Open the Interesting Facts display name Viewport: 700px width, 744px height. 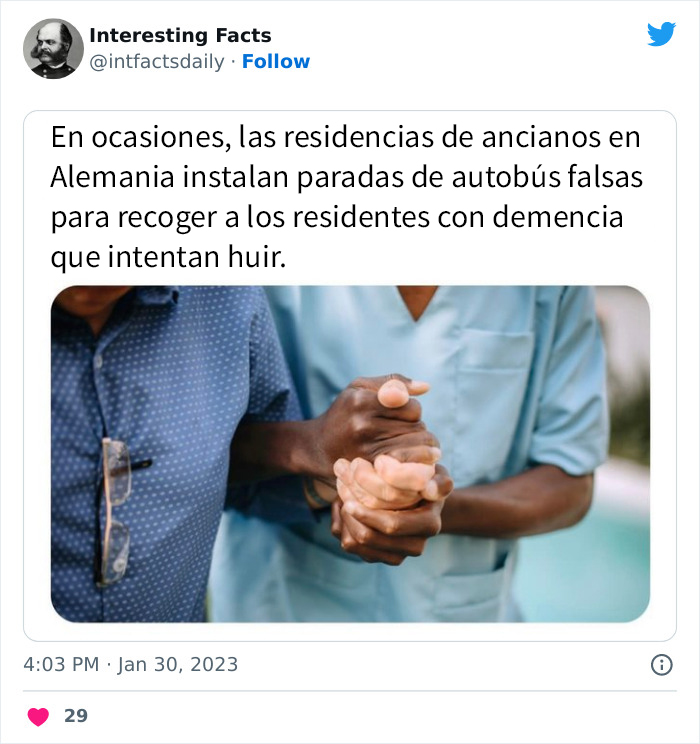click(x=180, y=36)
